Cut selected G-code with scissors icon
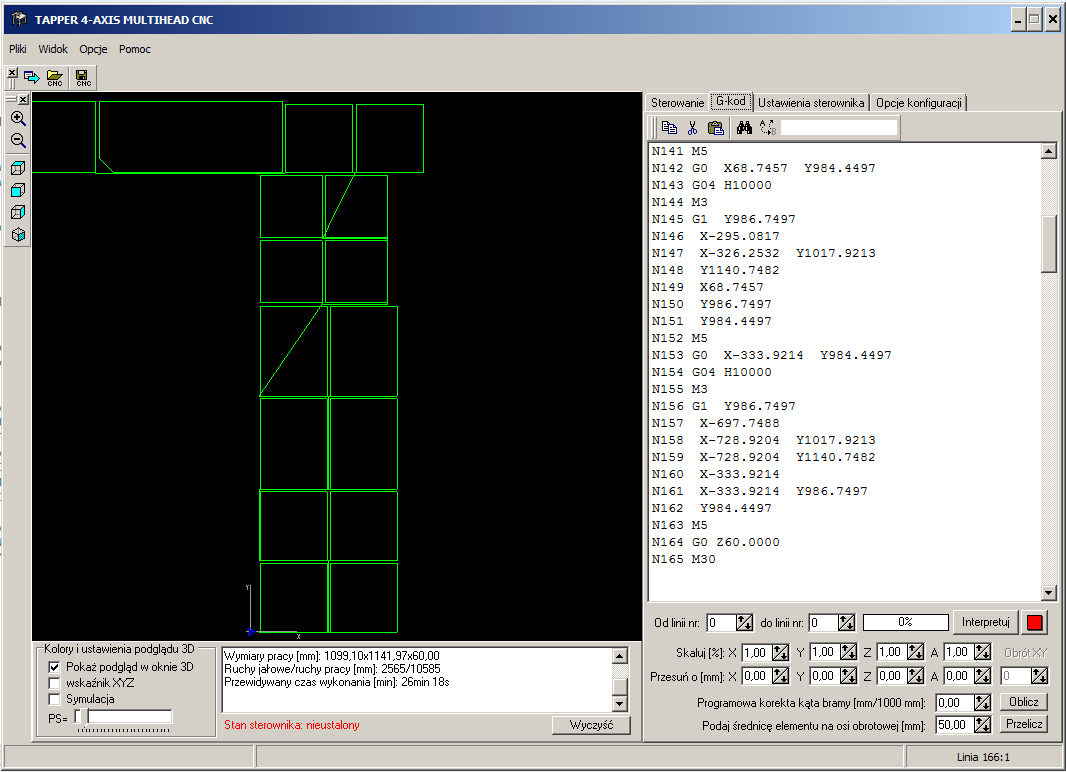This screenshot has width=1066, height=772. [692, 128]
